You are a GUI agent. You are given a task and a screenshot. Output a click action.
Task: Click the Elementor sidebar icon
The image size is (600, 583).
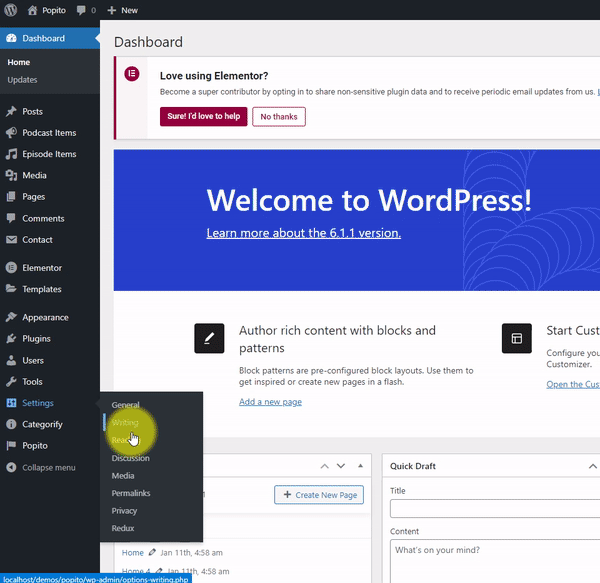[11, 268]
